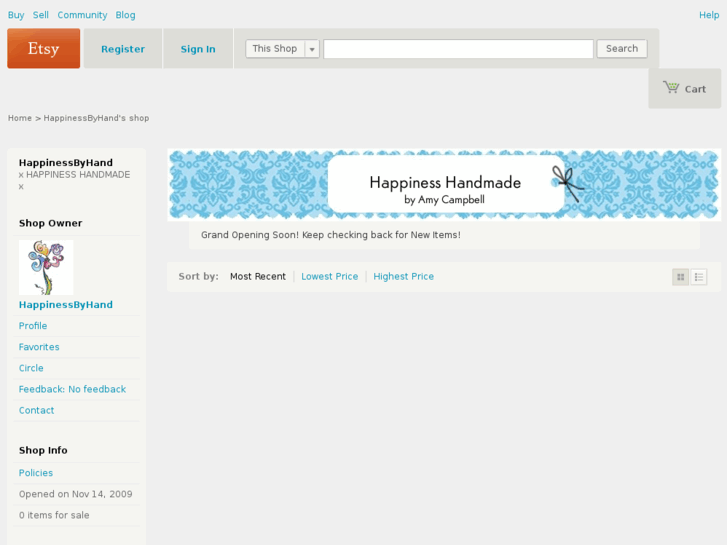Switch to list view icon
This screenshot has height=545, width=727.
[699, 277]
